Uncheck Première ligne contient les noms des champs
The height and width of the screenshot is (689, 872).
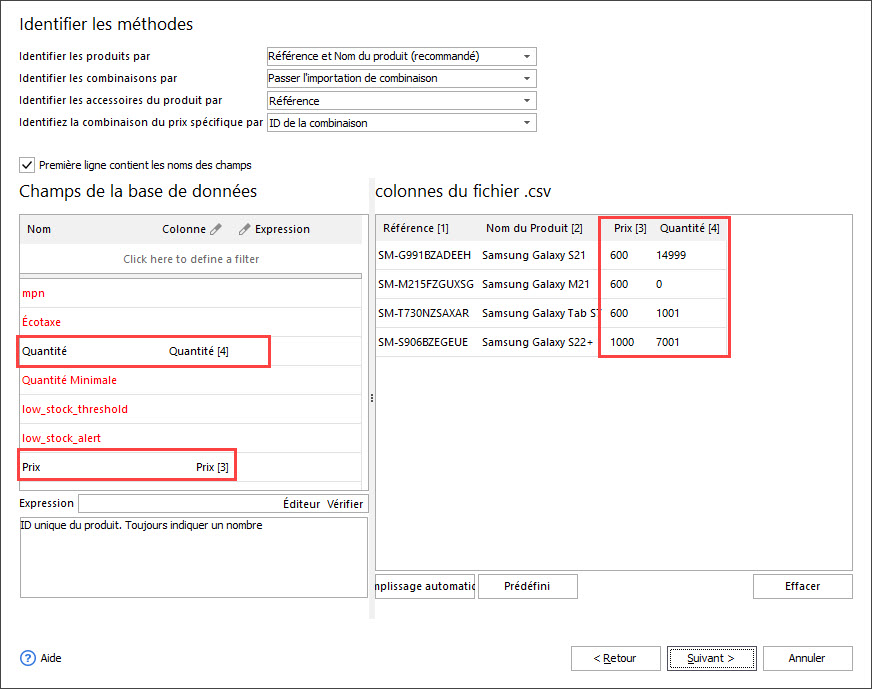click(27, 165)
